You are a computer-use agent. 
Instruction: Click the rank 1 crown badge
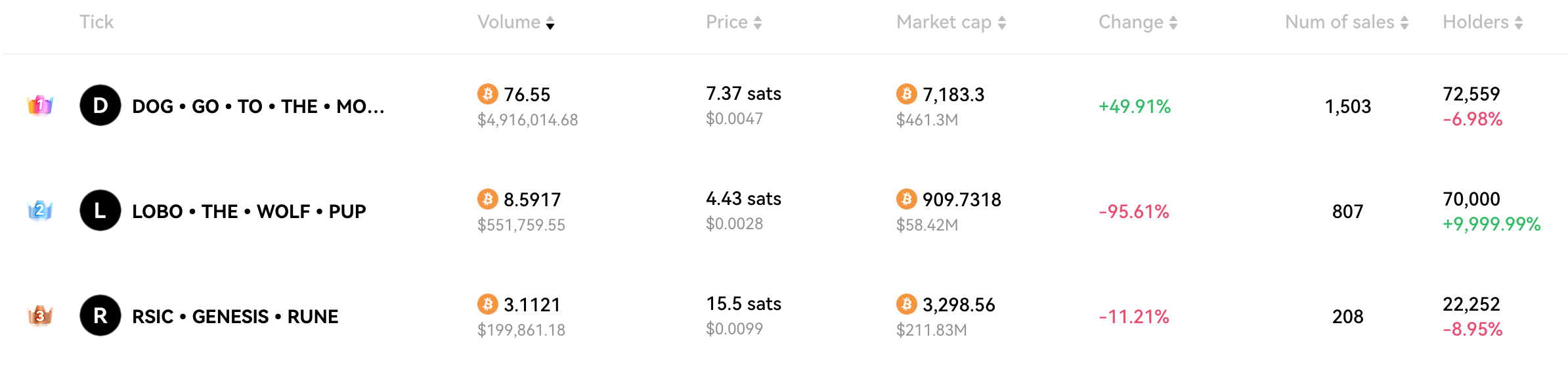coord(40,105)
